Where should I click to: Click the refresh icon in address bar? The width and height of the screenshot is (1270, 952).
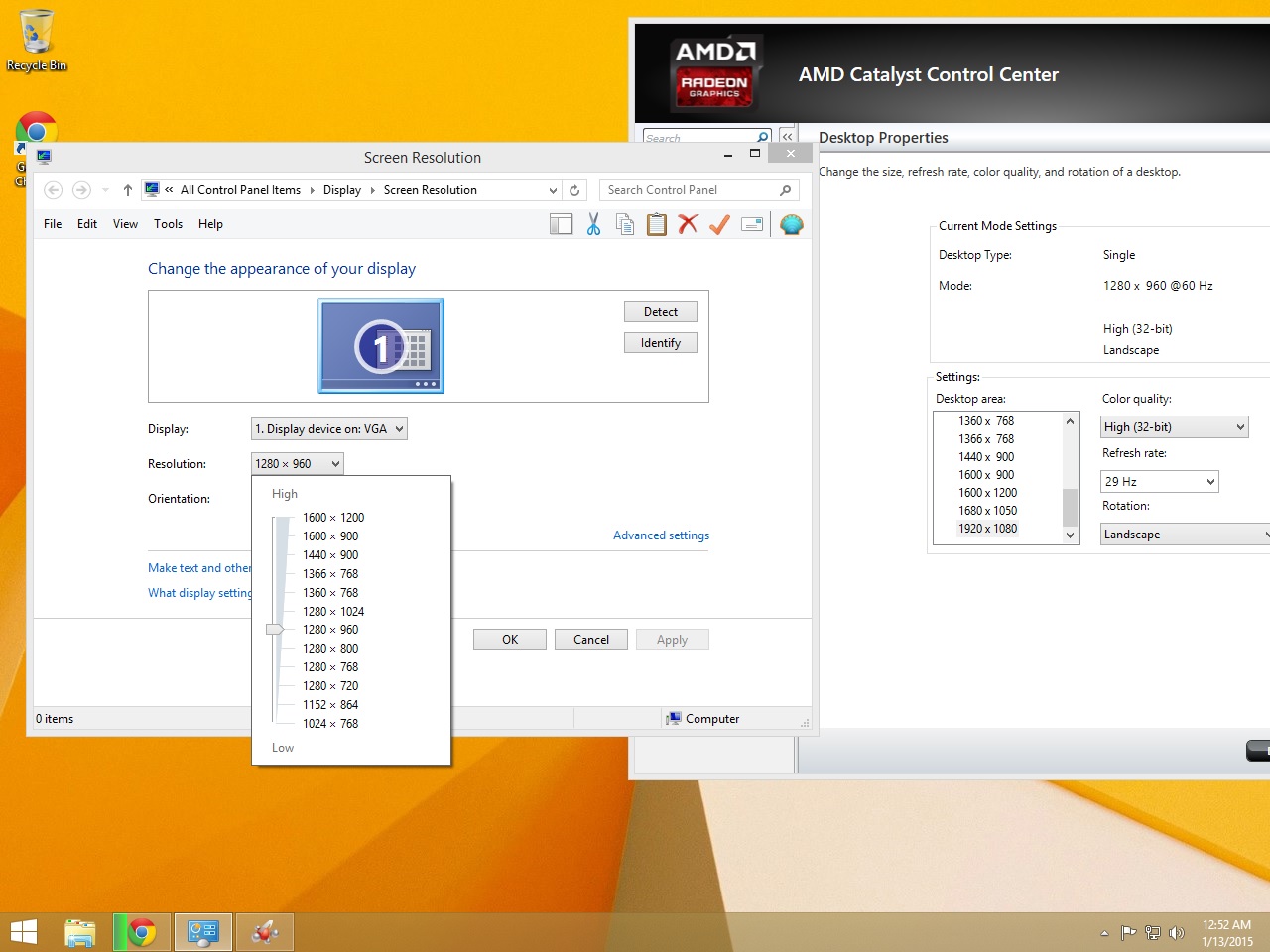tap(574, 190)
